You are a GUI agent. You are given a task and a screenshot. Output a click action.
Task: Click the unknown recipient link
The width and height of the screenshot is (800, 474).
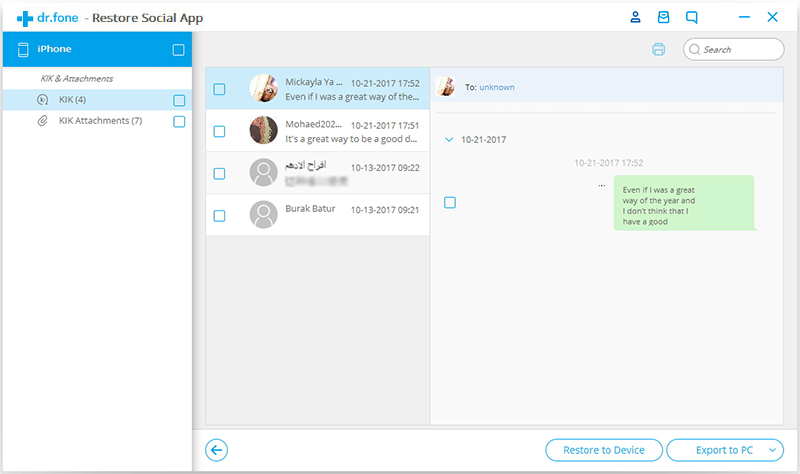tap(497, 87)
